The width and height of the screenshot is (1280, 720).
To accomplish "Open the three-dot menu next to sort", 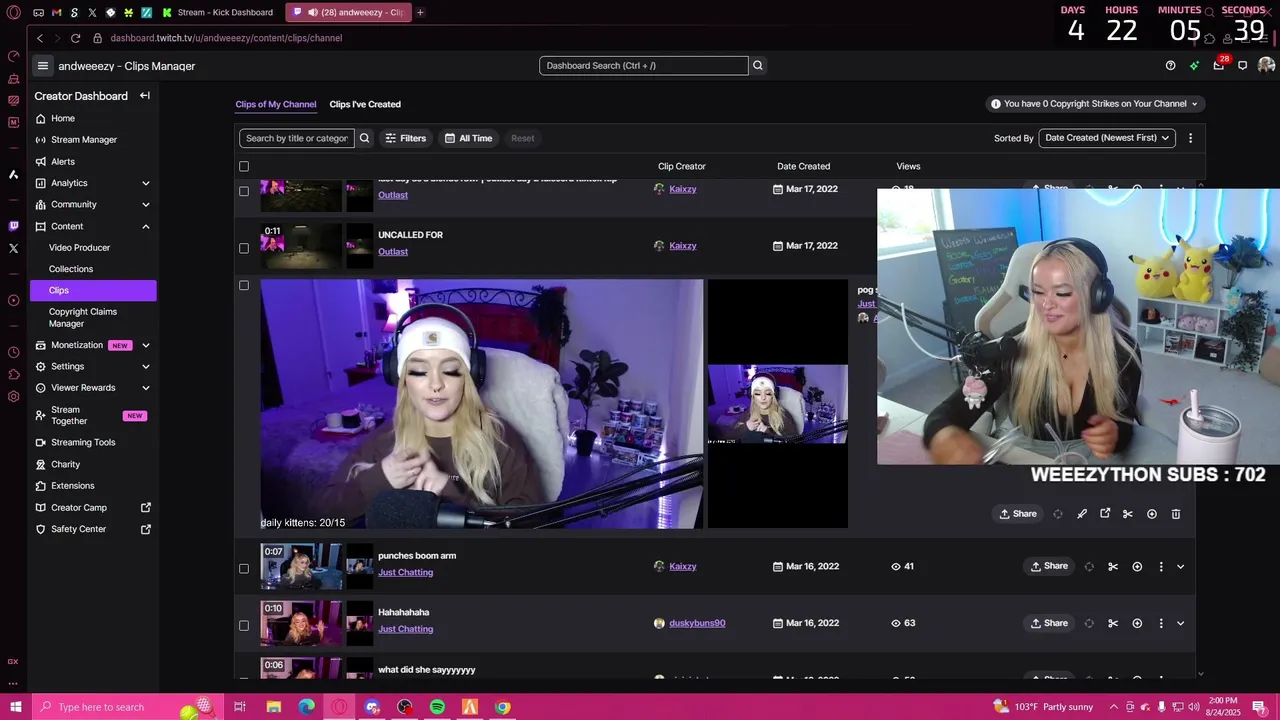I will [1190, 138].
